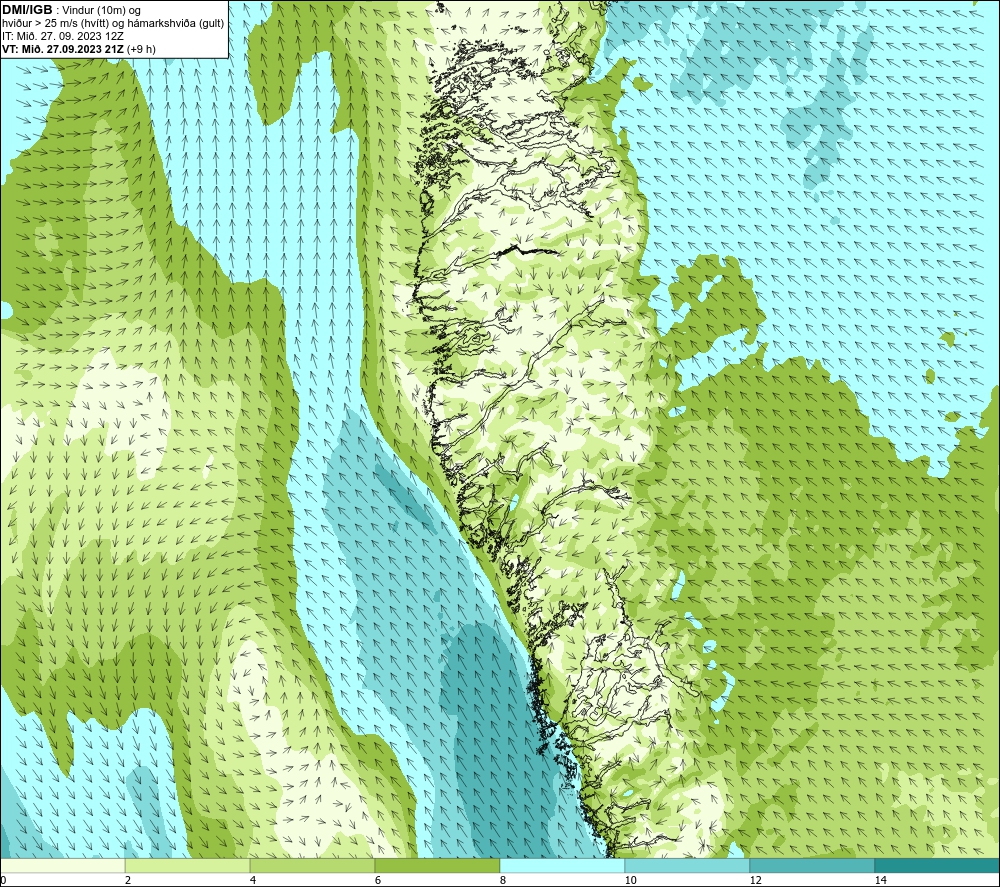
Task: Click the 'DMI/IGB : Vindur (10m) og' title line
Action: [71, 10]
